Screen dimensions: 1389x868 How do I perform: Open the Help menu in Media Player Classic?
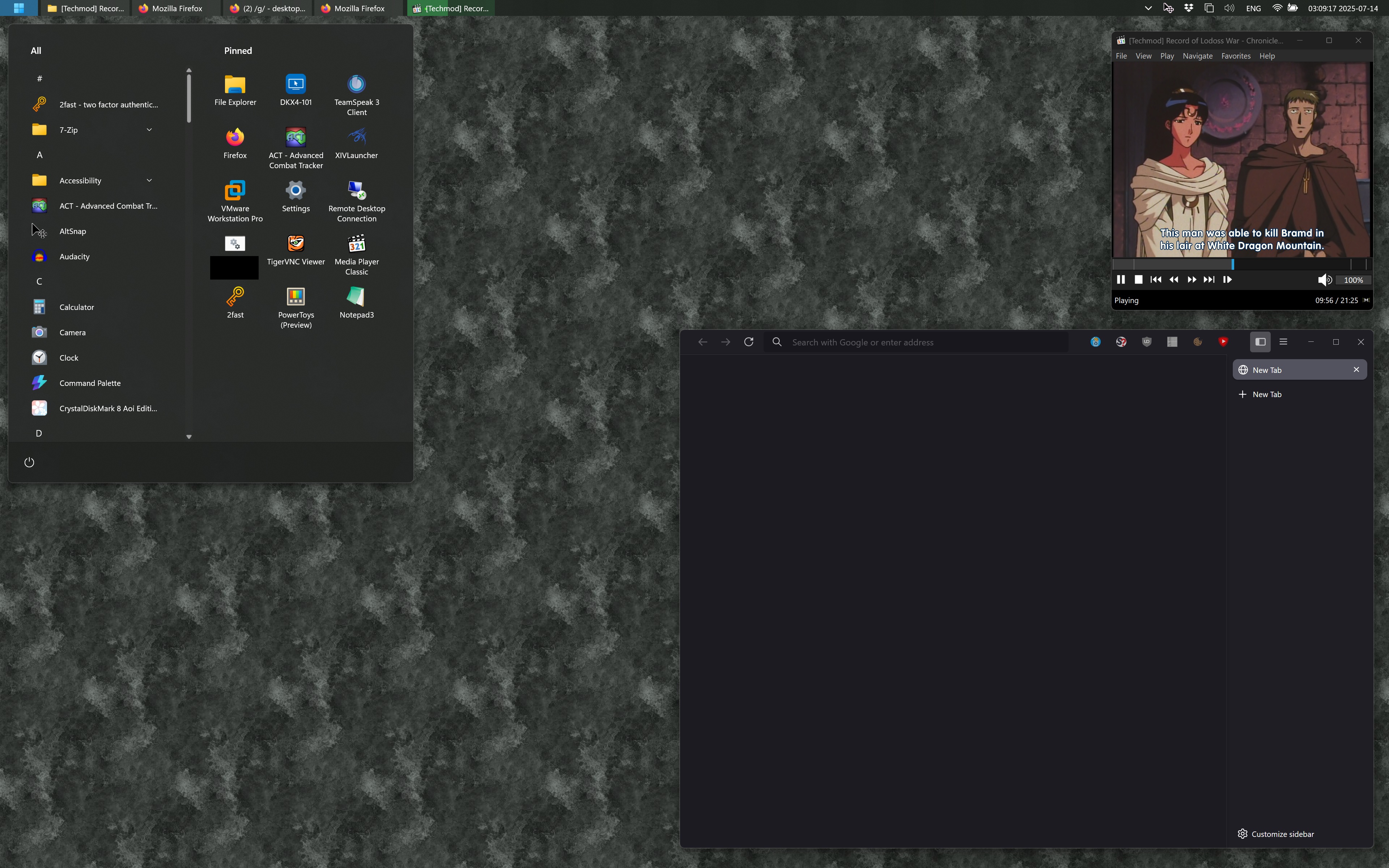point(1267,56)
